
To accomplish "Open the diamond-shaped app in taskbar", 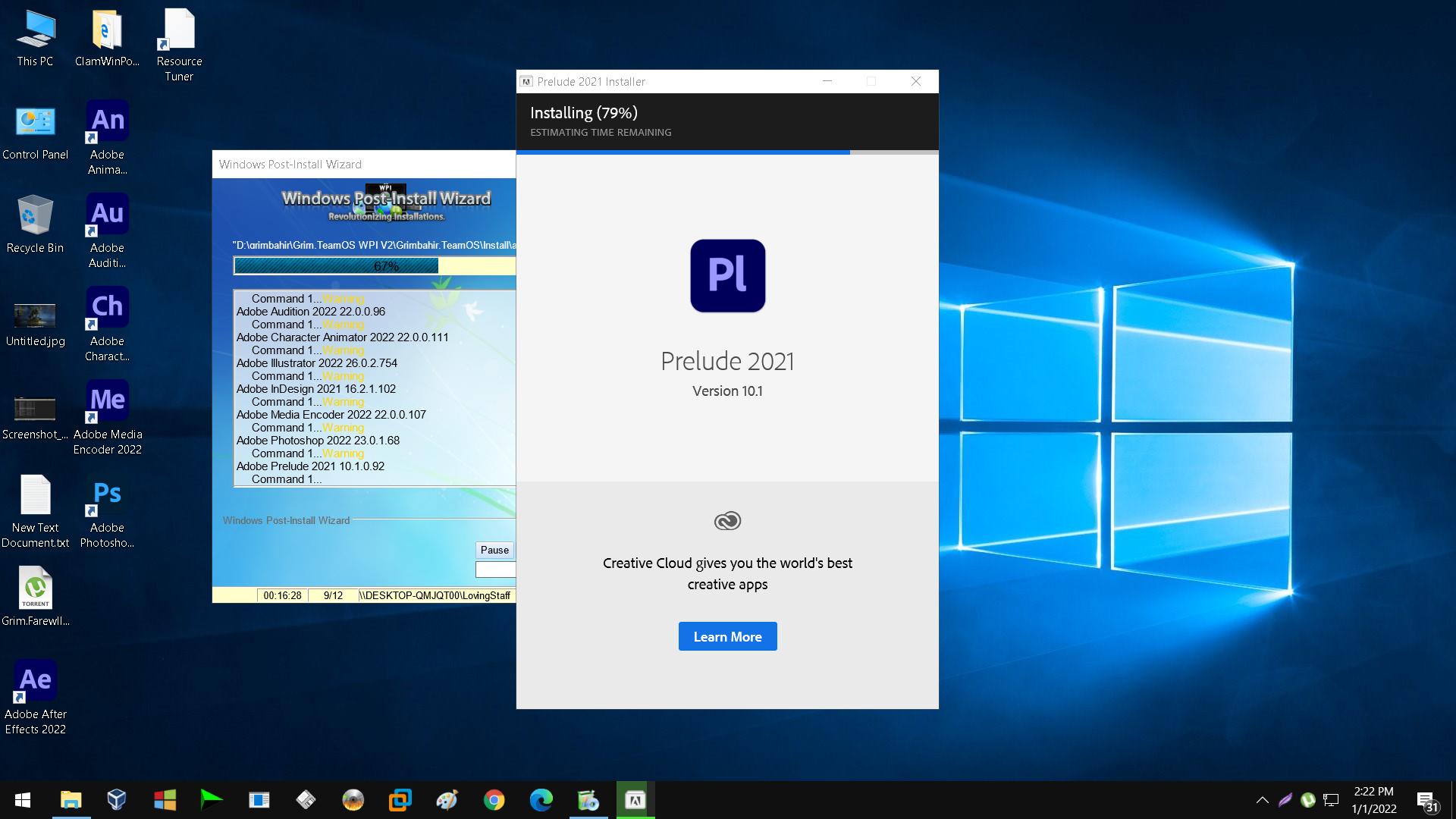I will click(306, 800).
